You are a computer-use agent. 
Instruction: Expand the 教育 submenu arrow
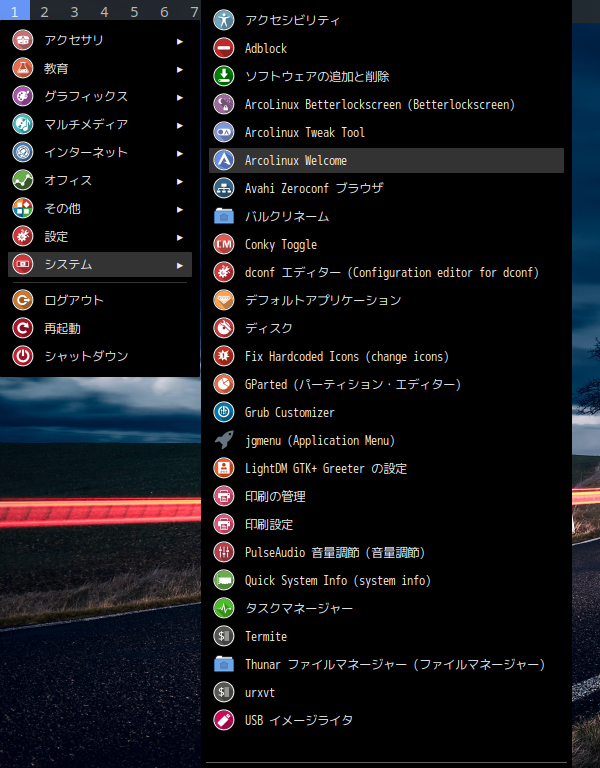coord(180,70)
